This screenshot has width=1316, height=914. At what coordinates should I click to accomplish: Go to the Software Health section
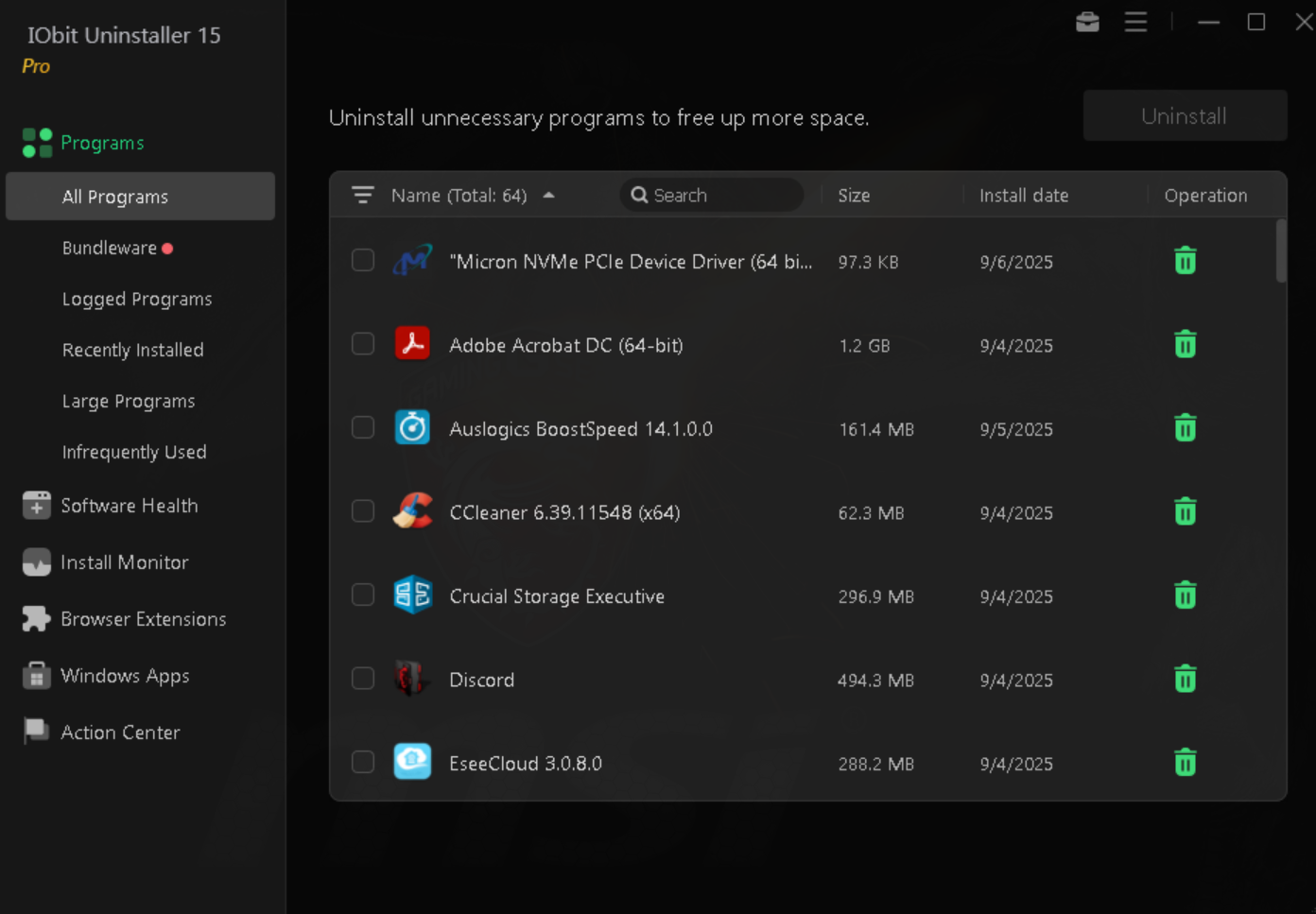(130, 506)
